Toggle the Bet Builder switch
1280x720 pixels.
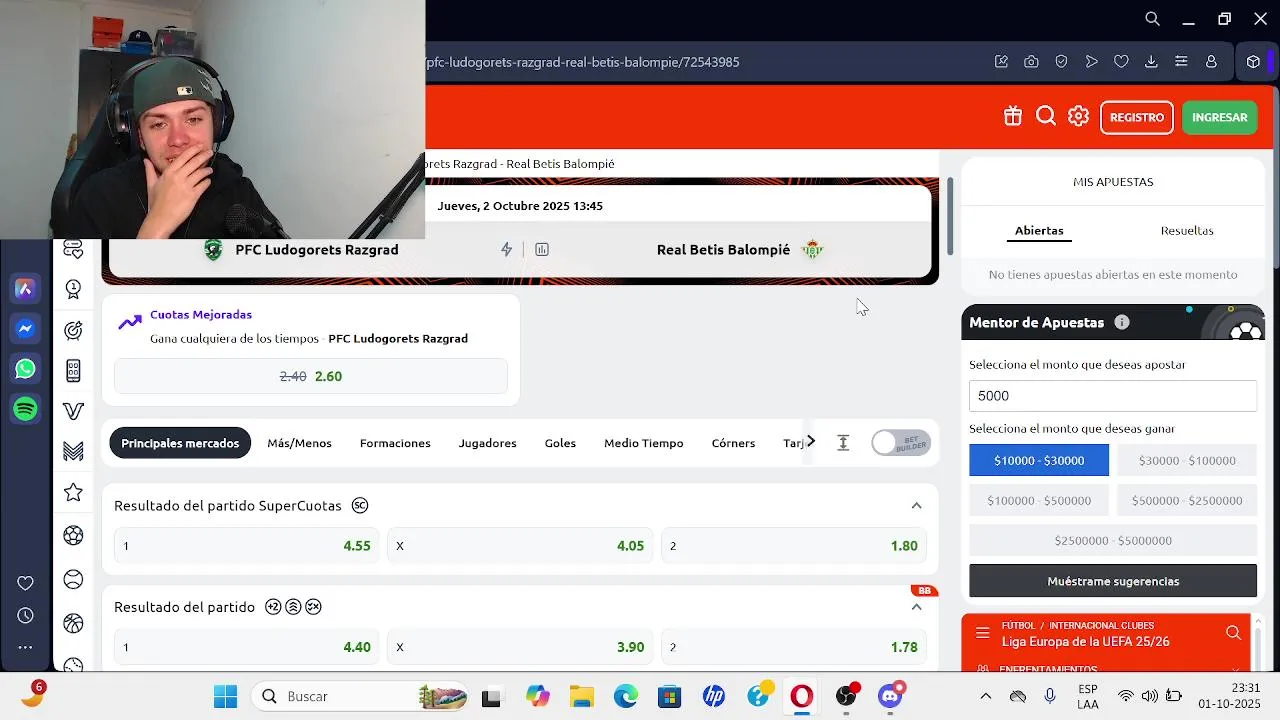[900, 443]
